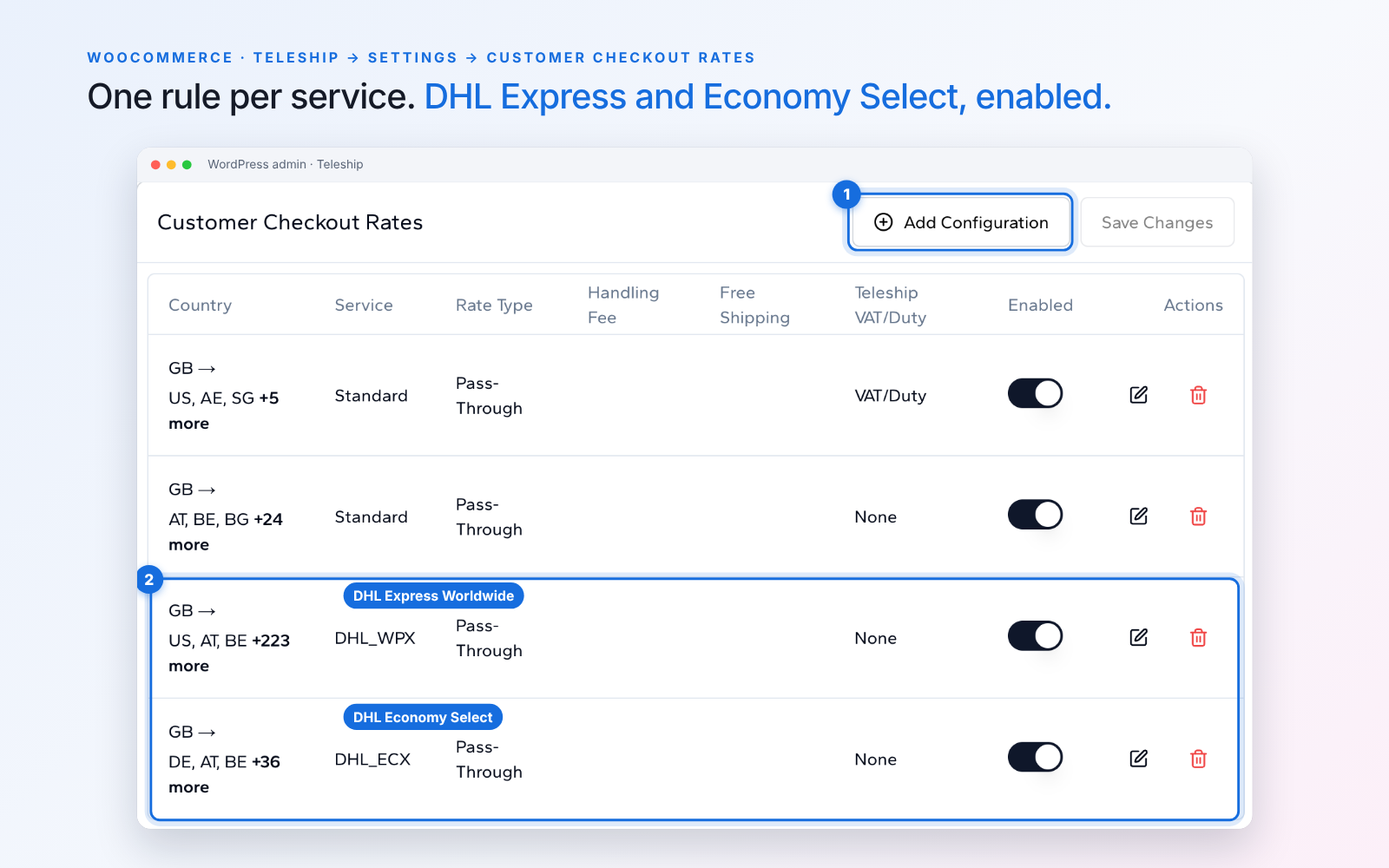Viewport: 1389px width, 868px height.
Task: Click the Save Changes button
Action: coord(1157,222)
